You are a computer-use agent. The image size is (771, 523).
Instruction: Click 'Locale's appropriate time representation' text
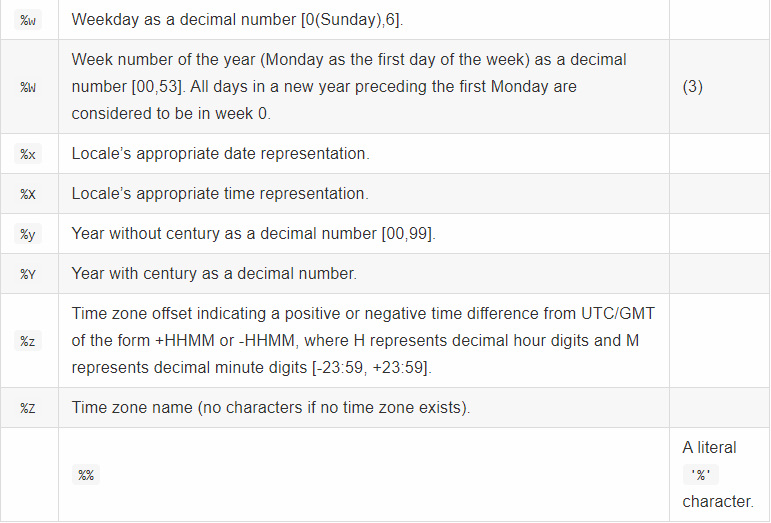point(220,194)
